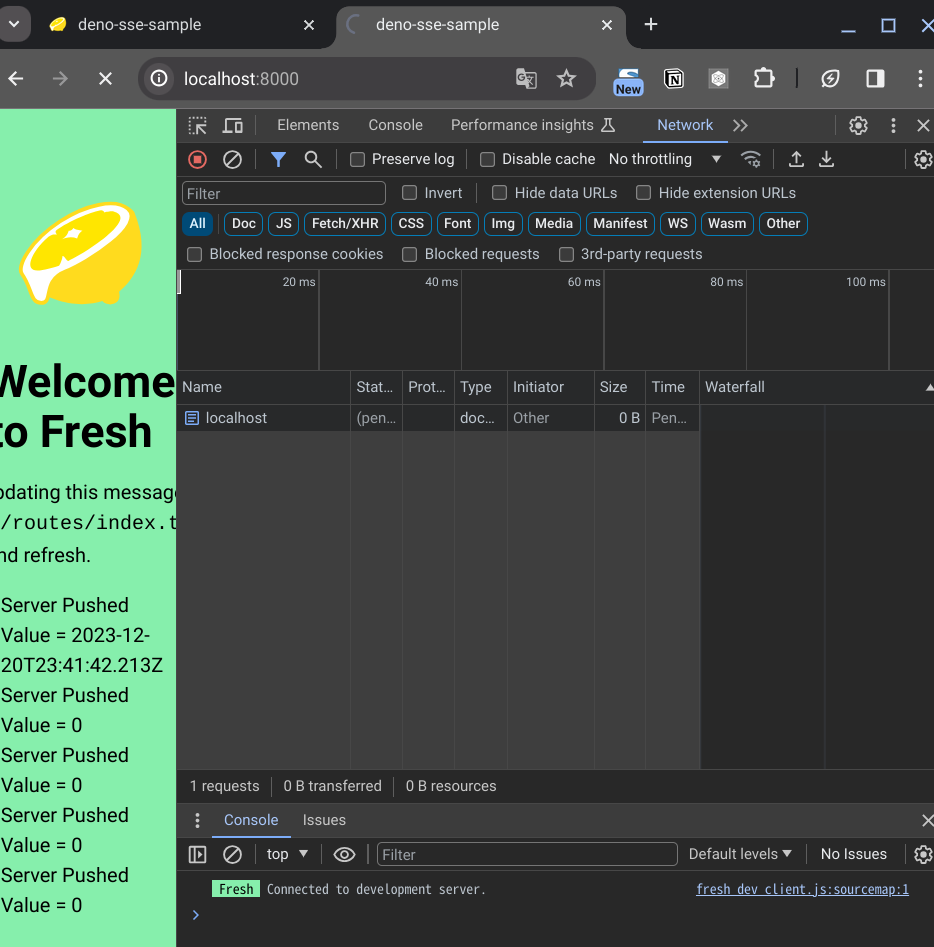The width and height of the screenshot is (934, 947).
Task: Expand the Default levels dropdown
Action: click(x=740, y=854)
